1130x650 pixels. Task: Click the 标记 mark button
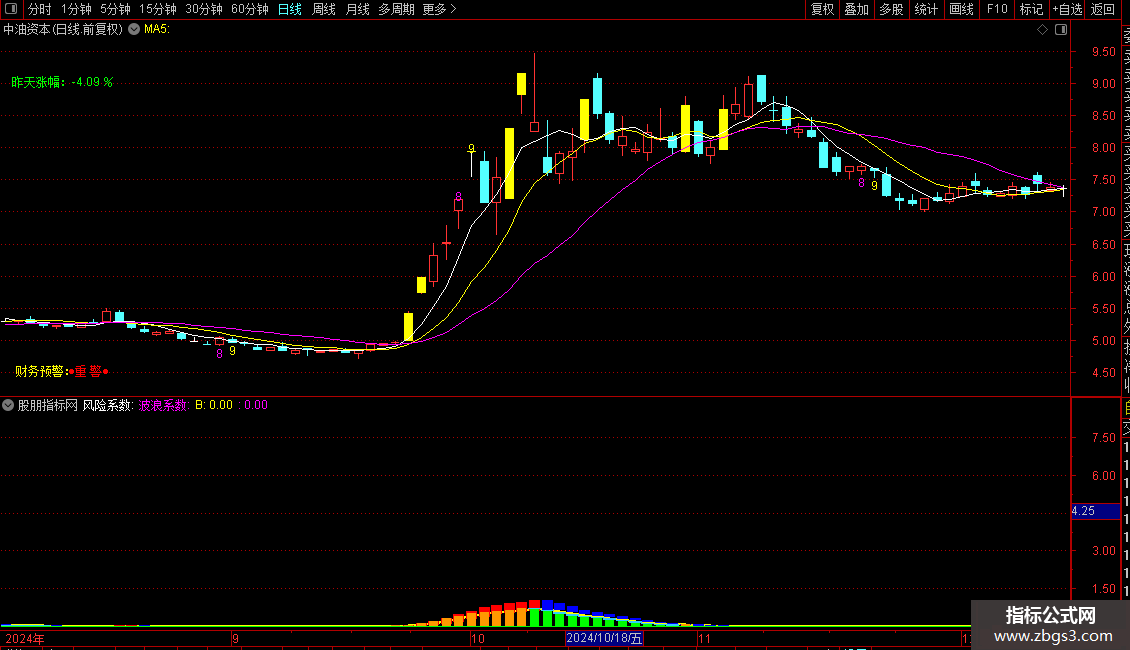pos(1031,9)
